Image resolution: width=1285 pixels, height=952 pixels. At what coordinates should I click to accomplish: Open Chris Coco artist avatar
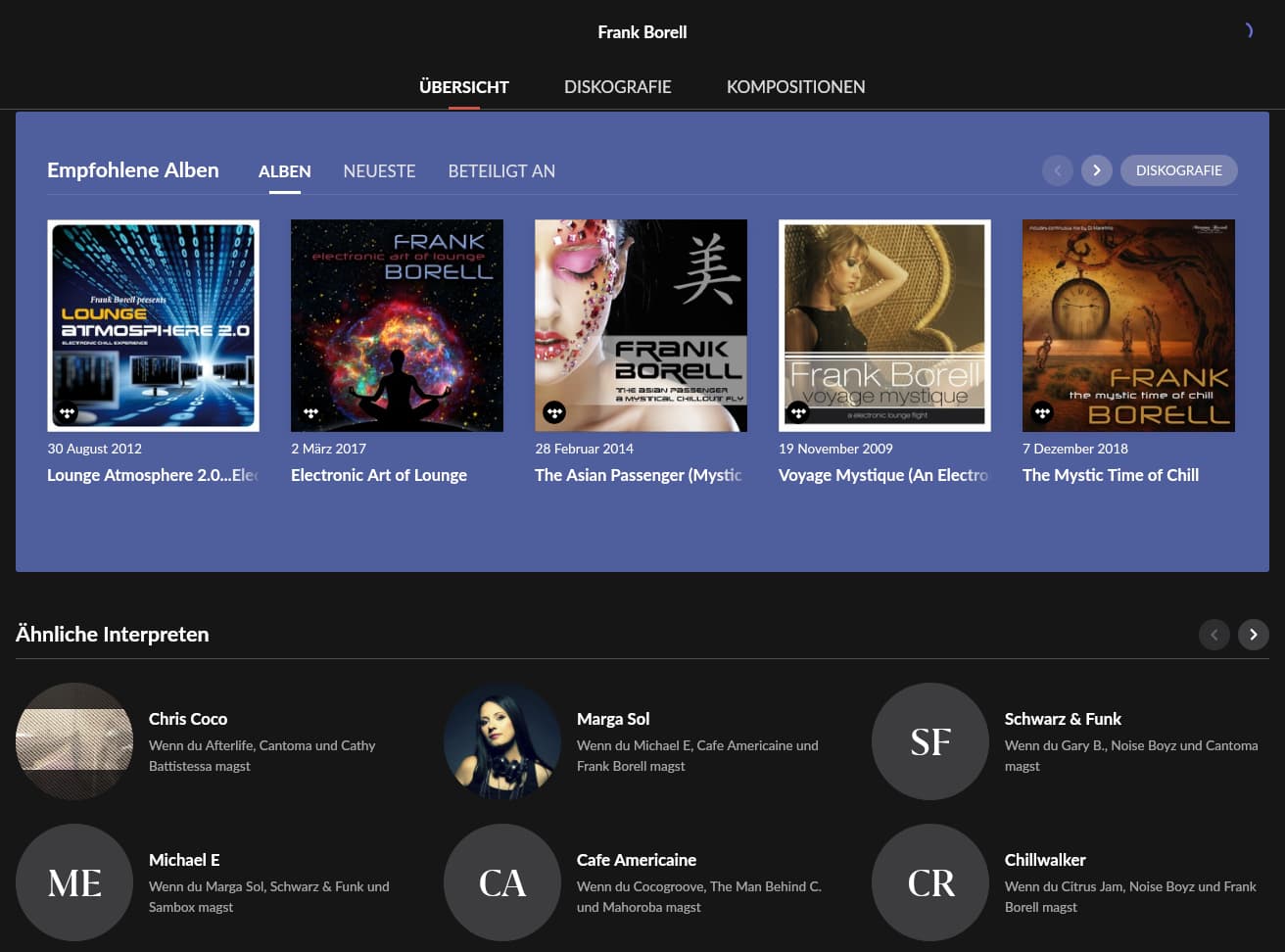coord(74,741)
